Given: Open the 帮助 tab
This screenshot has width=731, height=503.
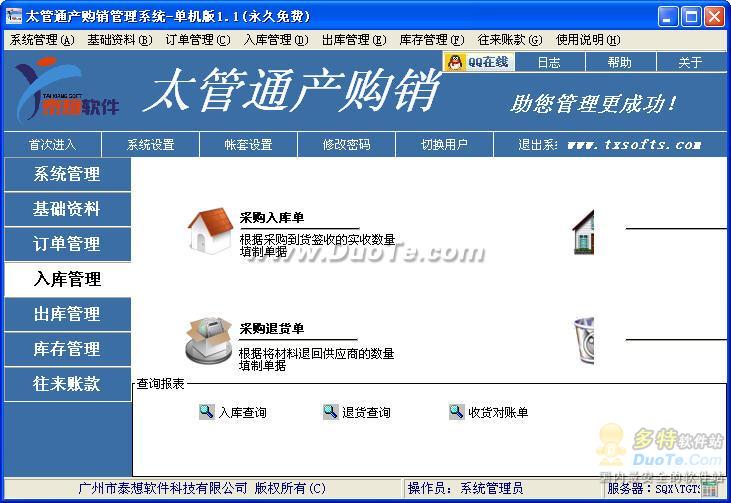Looking at the screenshot, I should (620, 62).
